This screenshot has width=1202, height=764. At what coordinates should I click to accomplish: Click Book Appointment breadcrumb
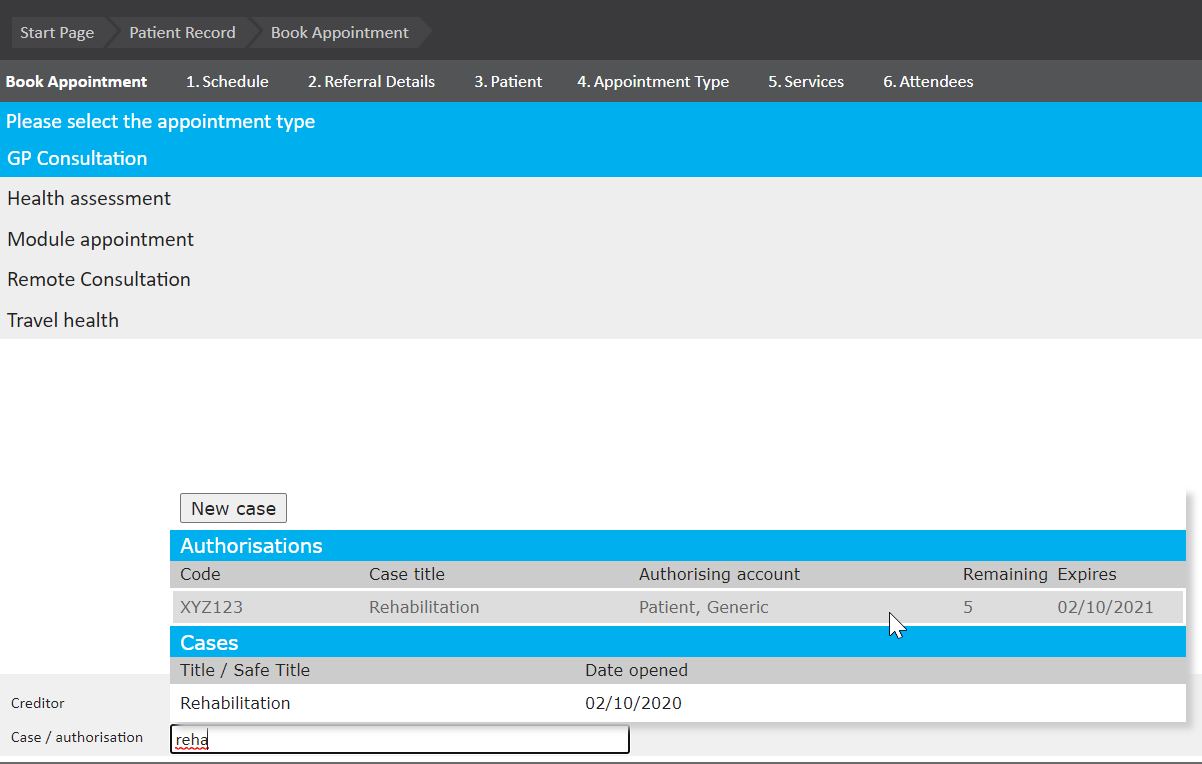(339, 33)
